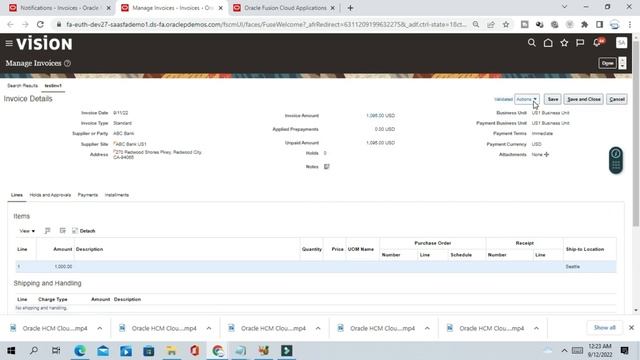640x360 pixels.
Task: Open Chrome three-dot menu
Action: (630, 24)
